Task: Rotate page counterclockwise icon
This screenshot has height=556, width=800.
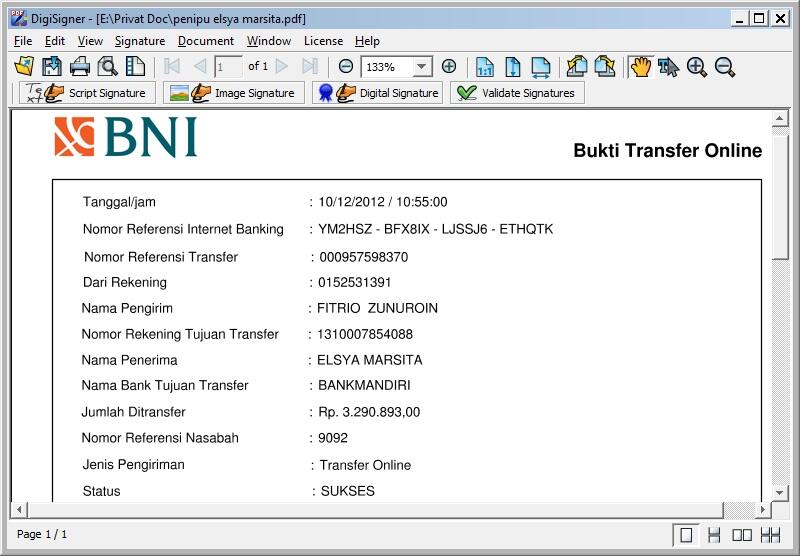Action: click(577, 66)
